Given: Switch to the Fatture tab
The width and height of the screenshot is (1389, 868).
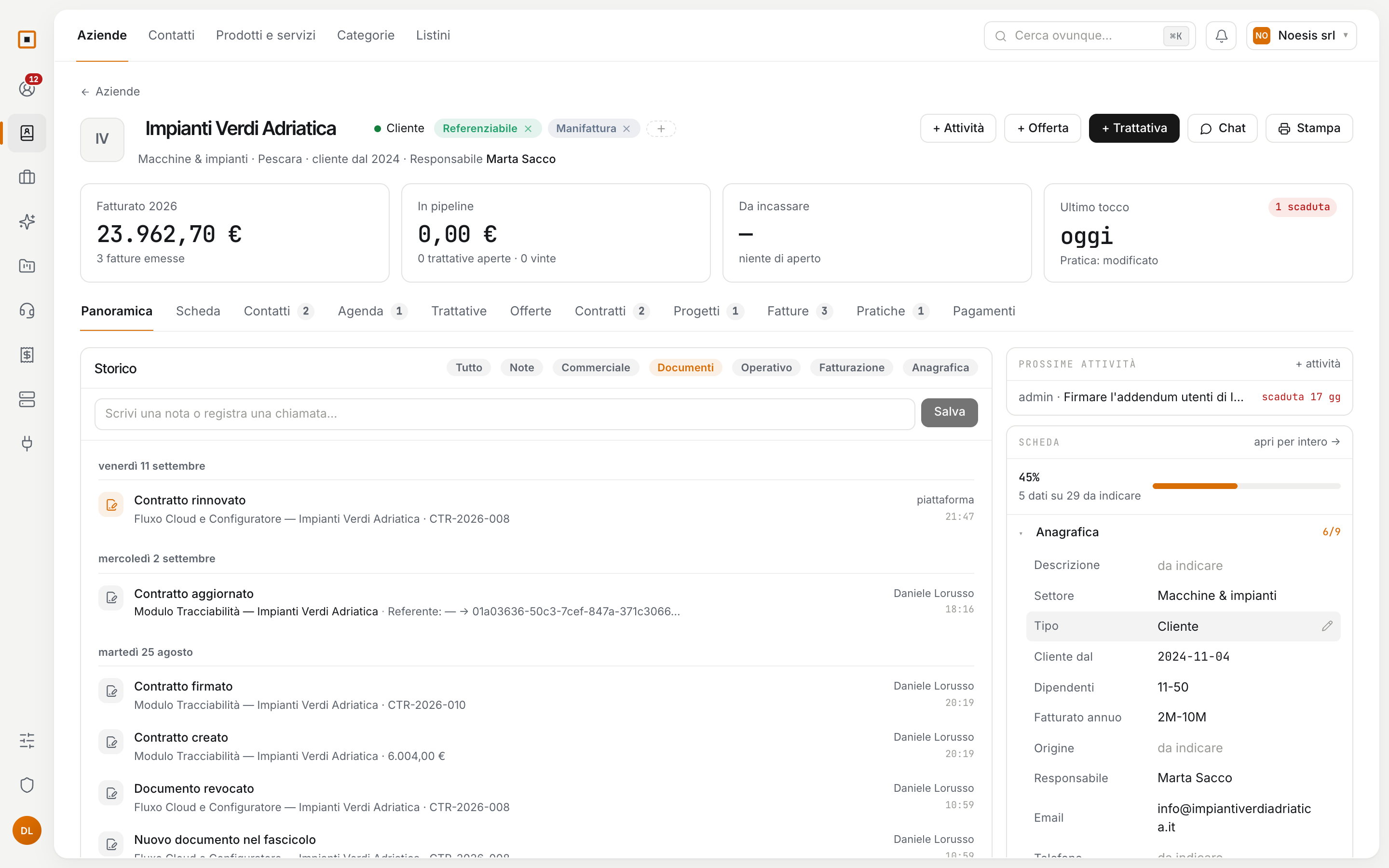Looking at the screenshot, I should [x=800, y=311].
